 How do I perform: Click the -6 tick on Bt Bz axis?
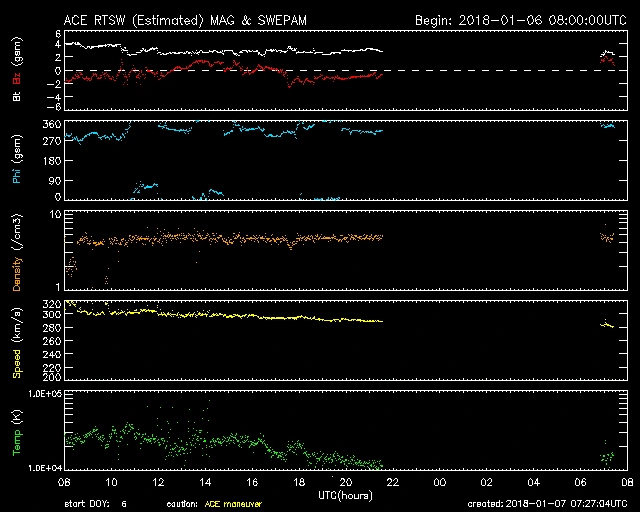click(54, 107)
